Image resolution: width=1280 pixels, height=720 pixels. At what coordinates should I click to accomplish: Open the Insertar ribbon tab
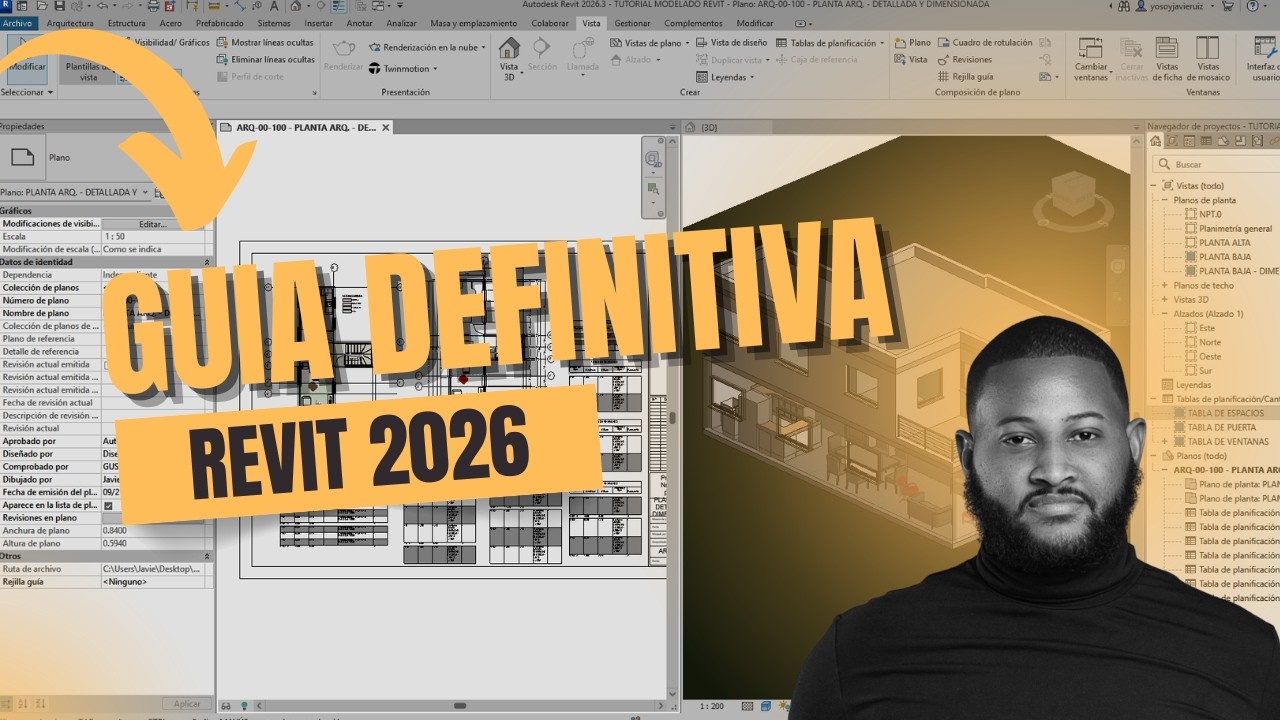coord(318,23)
